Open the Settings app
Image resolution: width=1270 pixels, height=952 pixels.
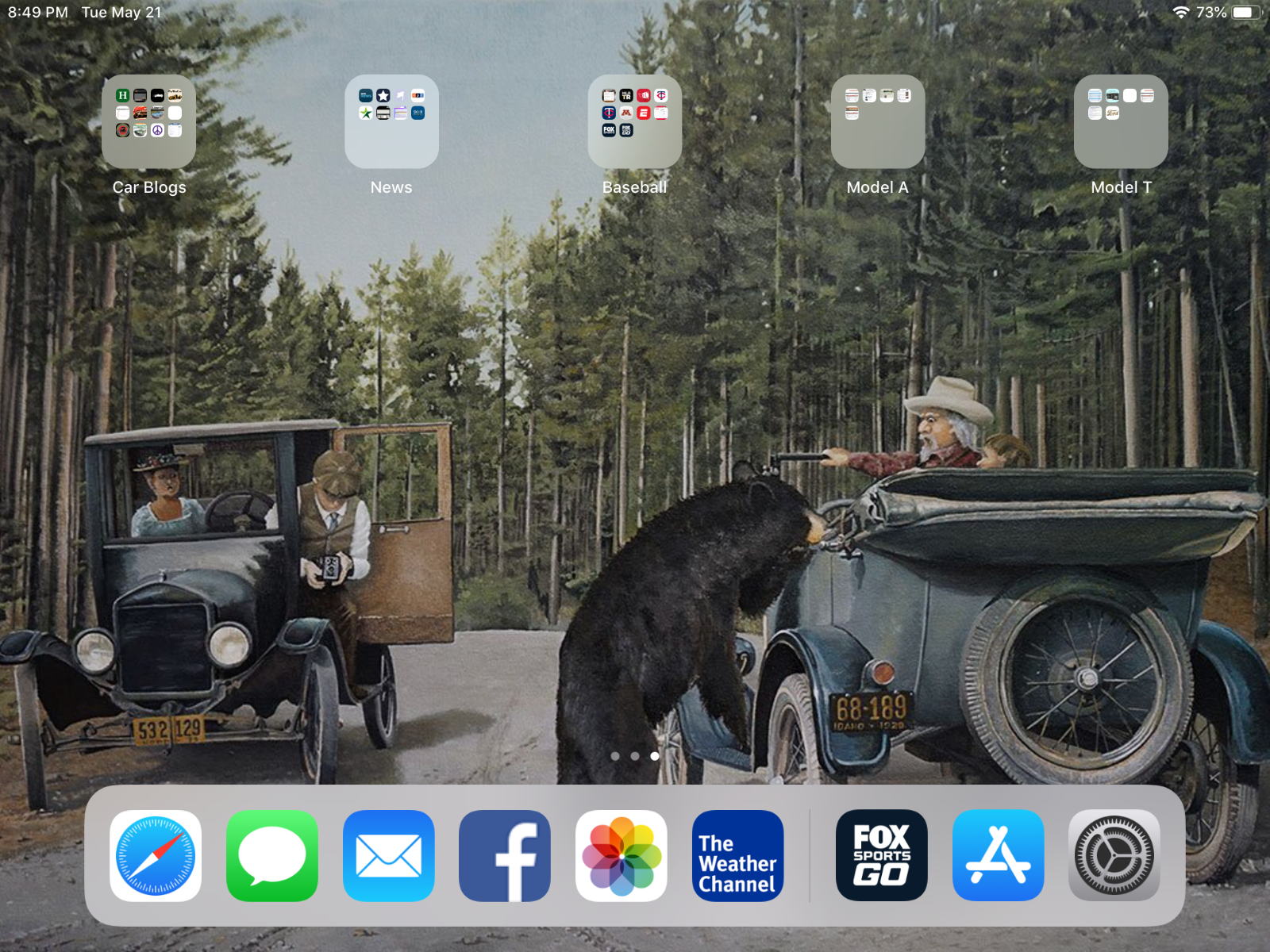(x=1114, y=856)
